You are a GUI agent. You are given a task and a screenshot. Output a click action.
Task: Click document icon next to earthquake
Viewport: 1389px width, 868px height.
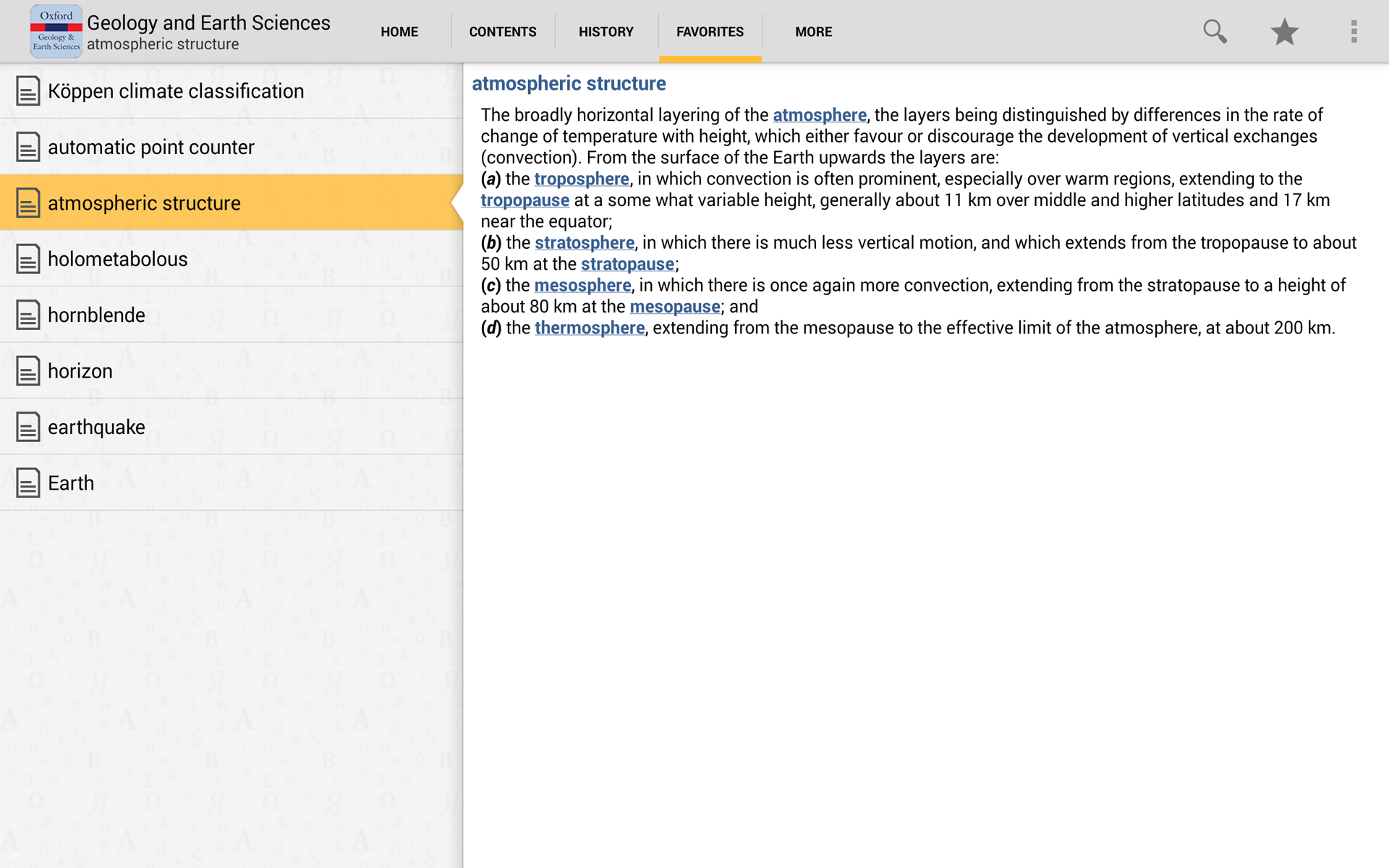(27, 427)
